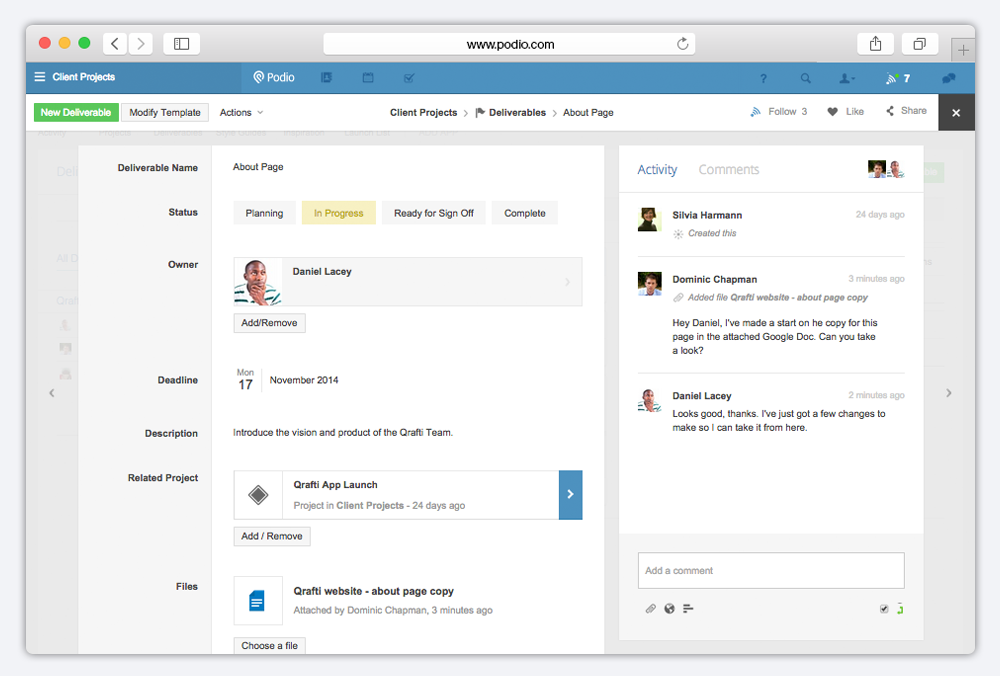Set status to Complete
Screen dimensions: 1000x676
coord(525,213)
